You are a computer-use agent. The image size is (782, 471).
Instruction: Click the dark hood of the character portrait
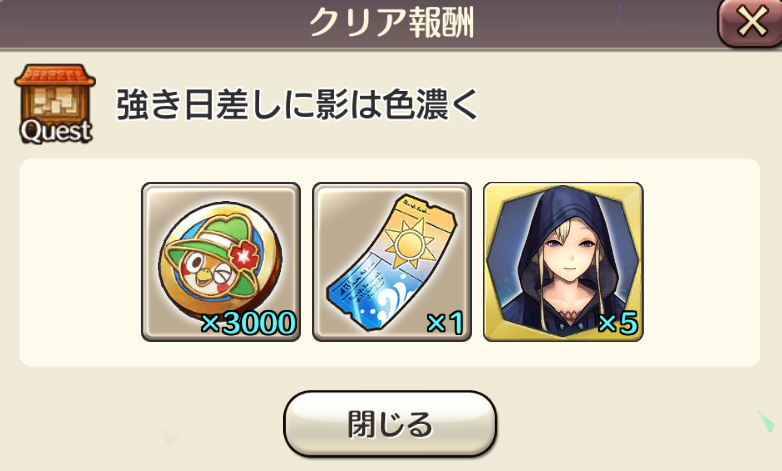point(563,210)
